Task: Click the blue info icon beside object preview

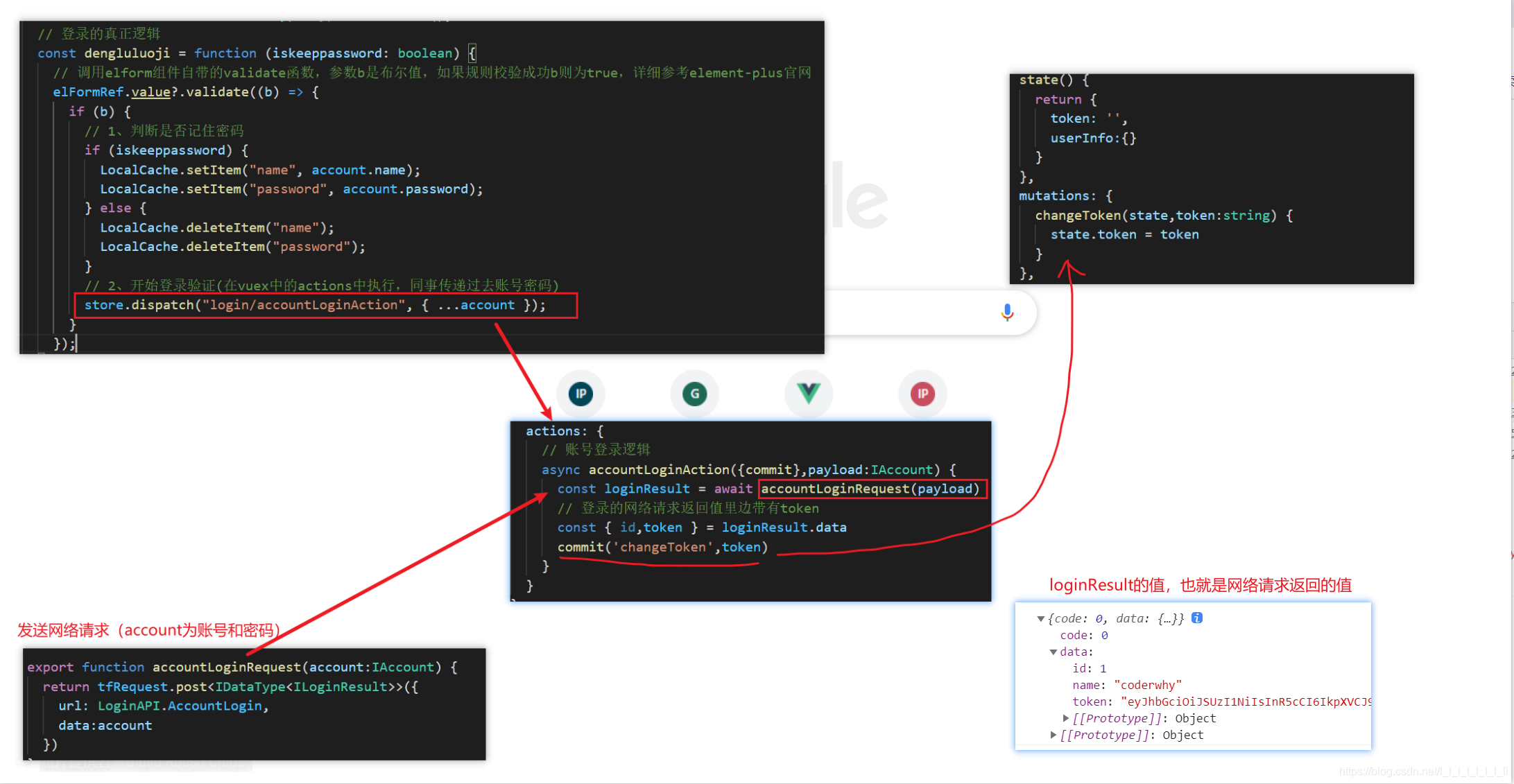Action: [1197, 618]
